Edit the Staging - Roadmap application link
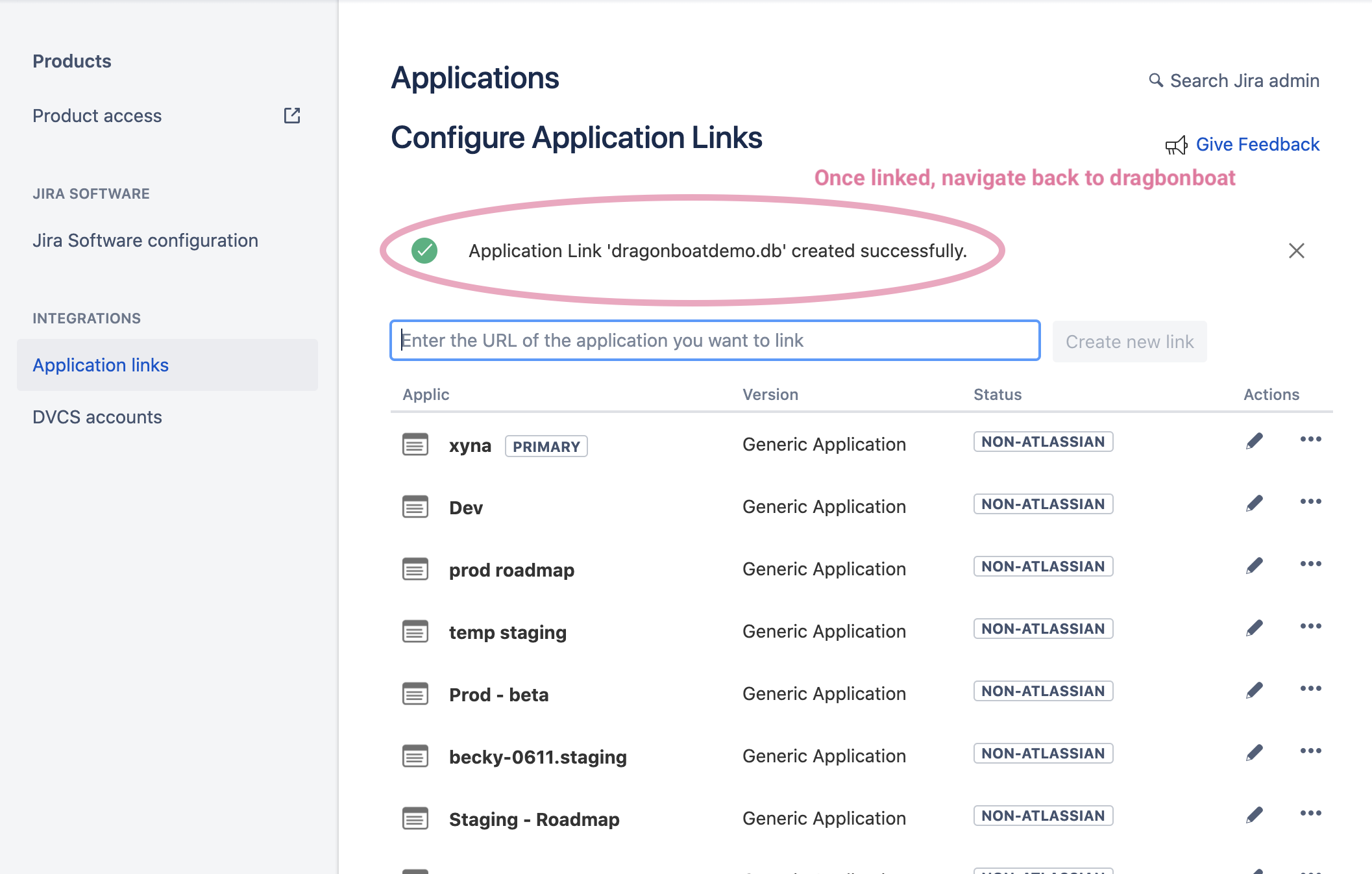This screenshot has width=1372, height=874. click(x=1255, y=815)
